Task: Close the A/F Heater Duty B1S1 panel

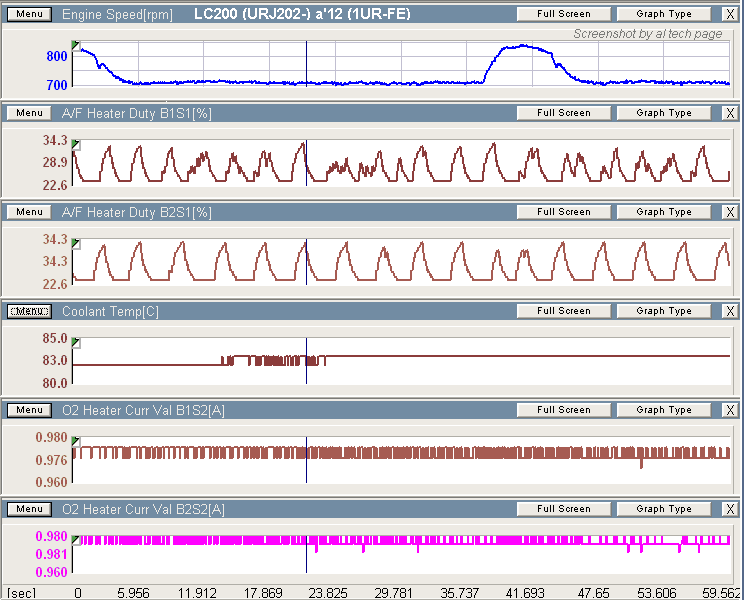Action: click(730, 113)
